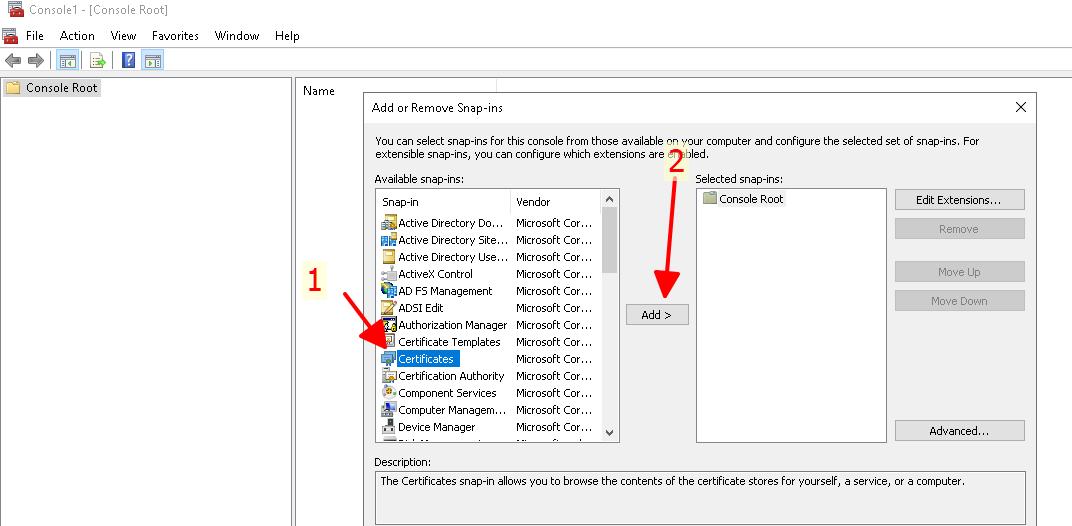Click the Active Directory Users snap-in icon
Image resolution: width=1072 pixels, height=526 pixels.
click(x=389, y=257)
